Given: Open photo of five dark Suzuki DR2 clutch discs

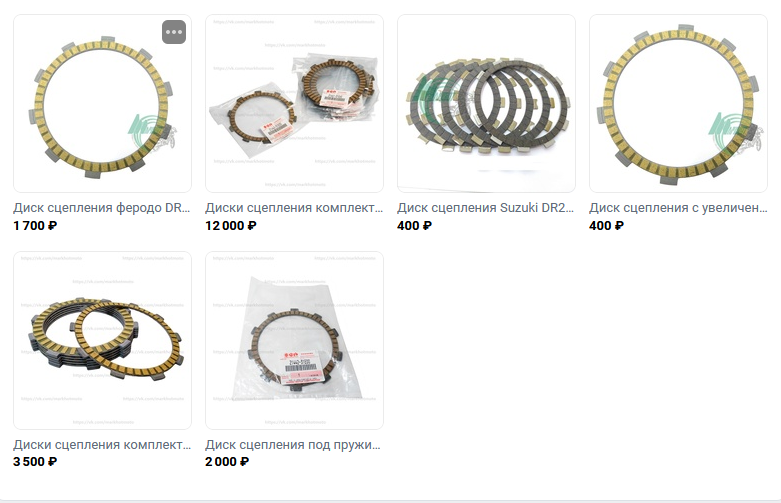Looking at the screenshot, I should [486, 103].
